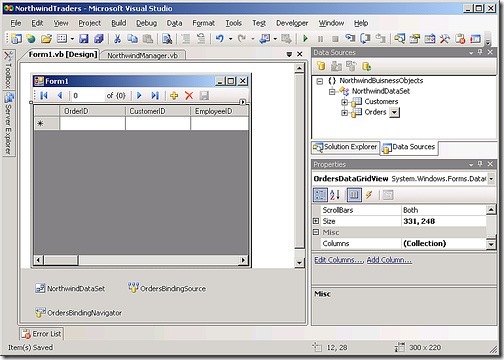Expand the Orders table node
The height and width of the screenshot is (360, 504).
coord(344,113)
